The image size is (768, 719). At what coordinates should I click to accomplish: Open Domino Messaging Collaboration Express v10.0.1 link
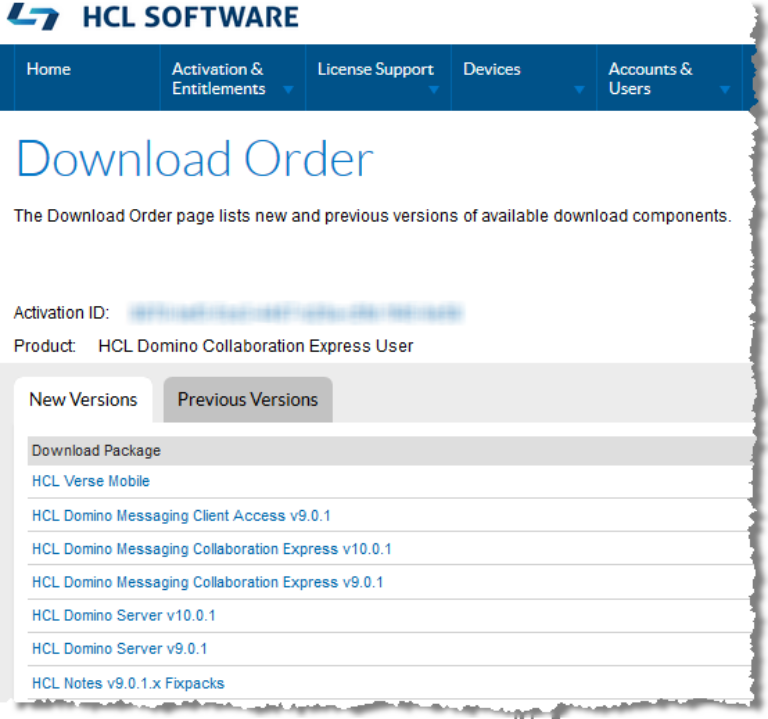(x=212, y=549)
